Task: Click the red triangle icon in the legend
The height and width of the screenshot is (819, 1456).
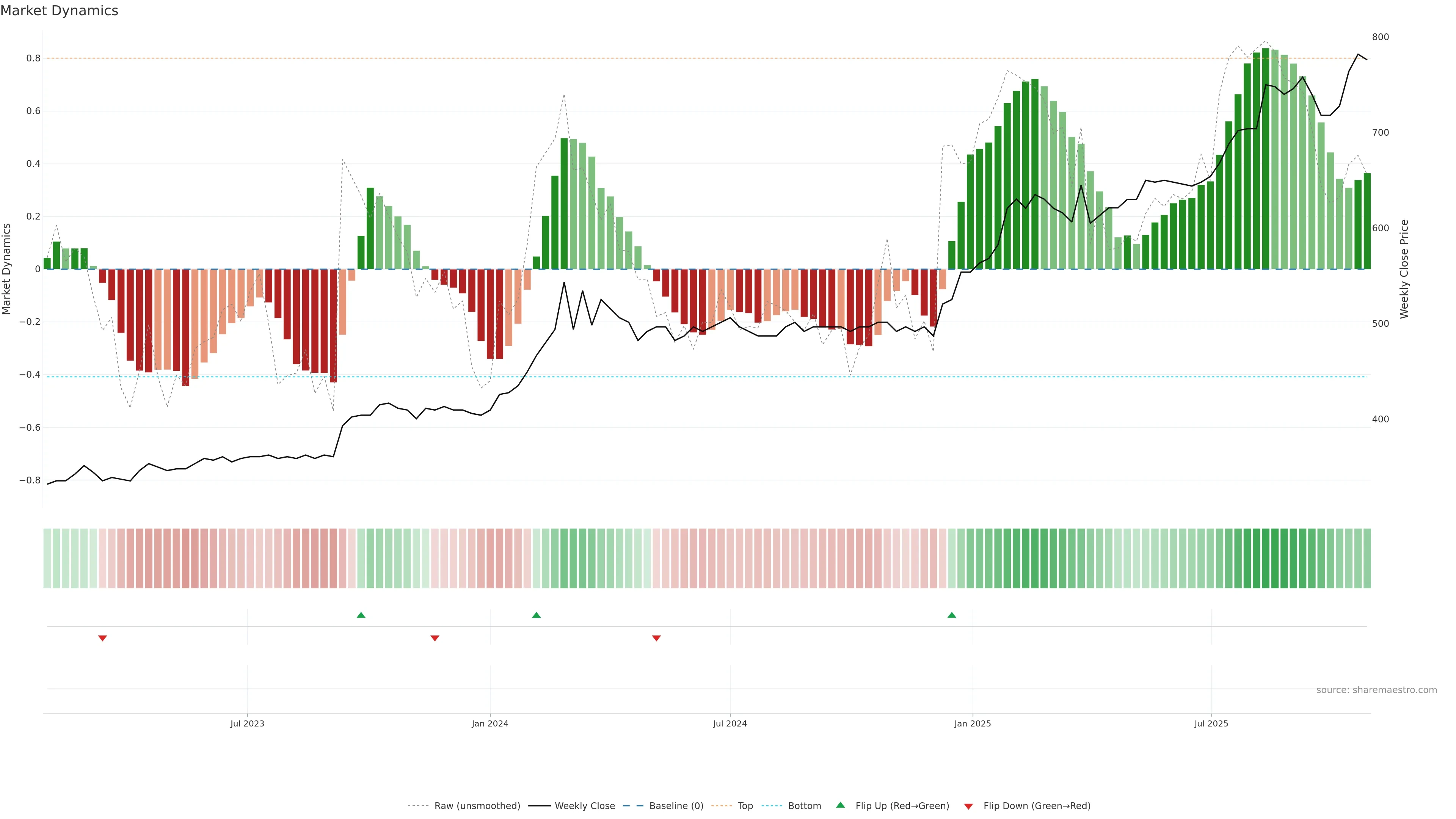Action: [x=968, y=806]
